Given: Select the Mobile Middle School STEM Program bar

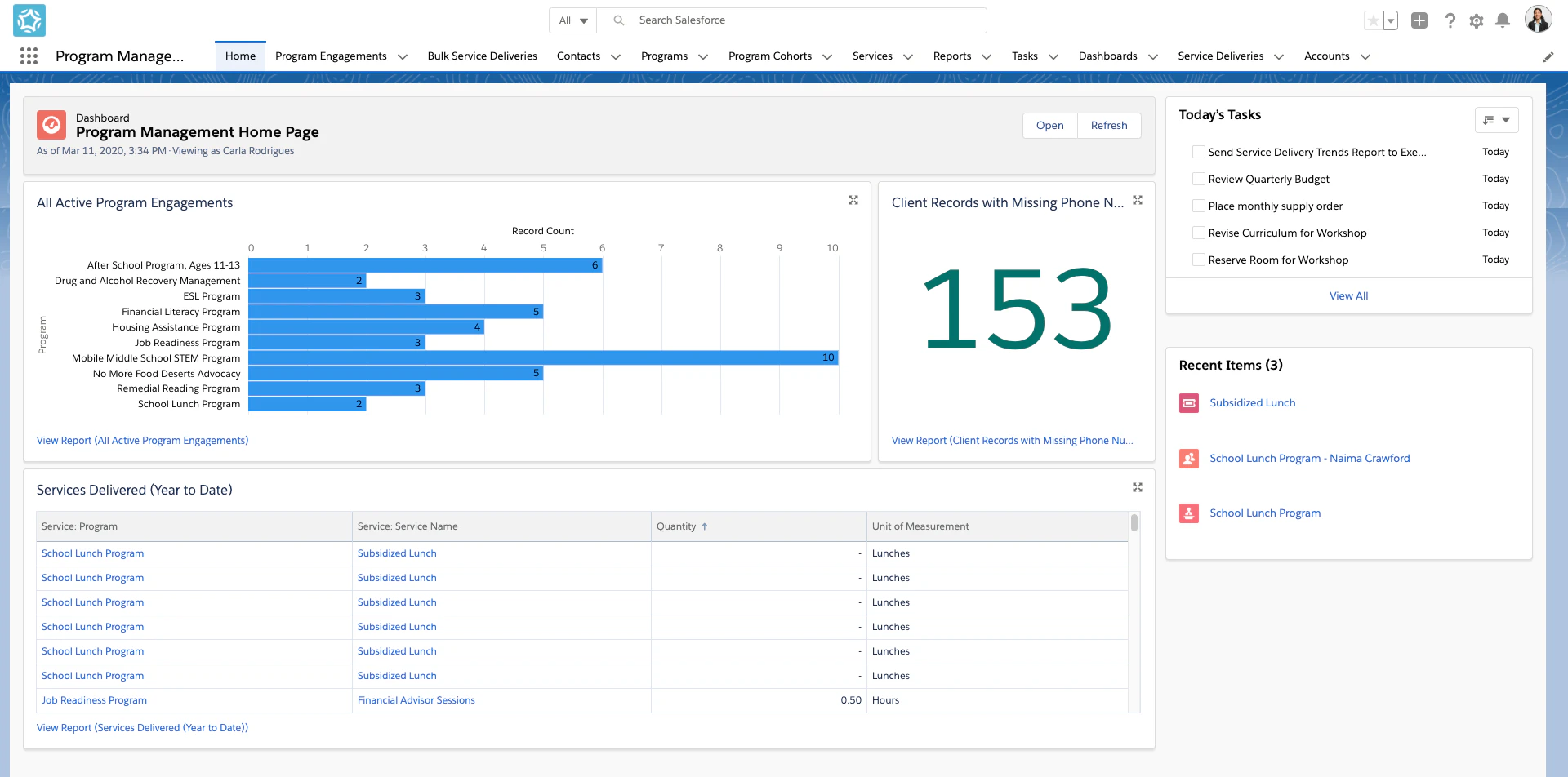Looking at the screenshot, I should click(x=539, y=357).
